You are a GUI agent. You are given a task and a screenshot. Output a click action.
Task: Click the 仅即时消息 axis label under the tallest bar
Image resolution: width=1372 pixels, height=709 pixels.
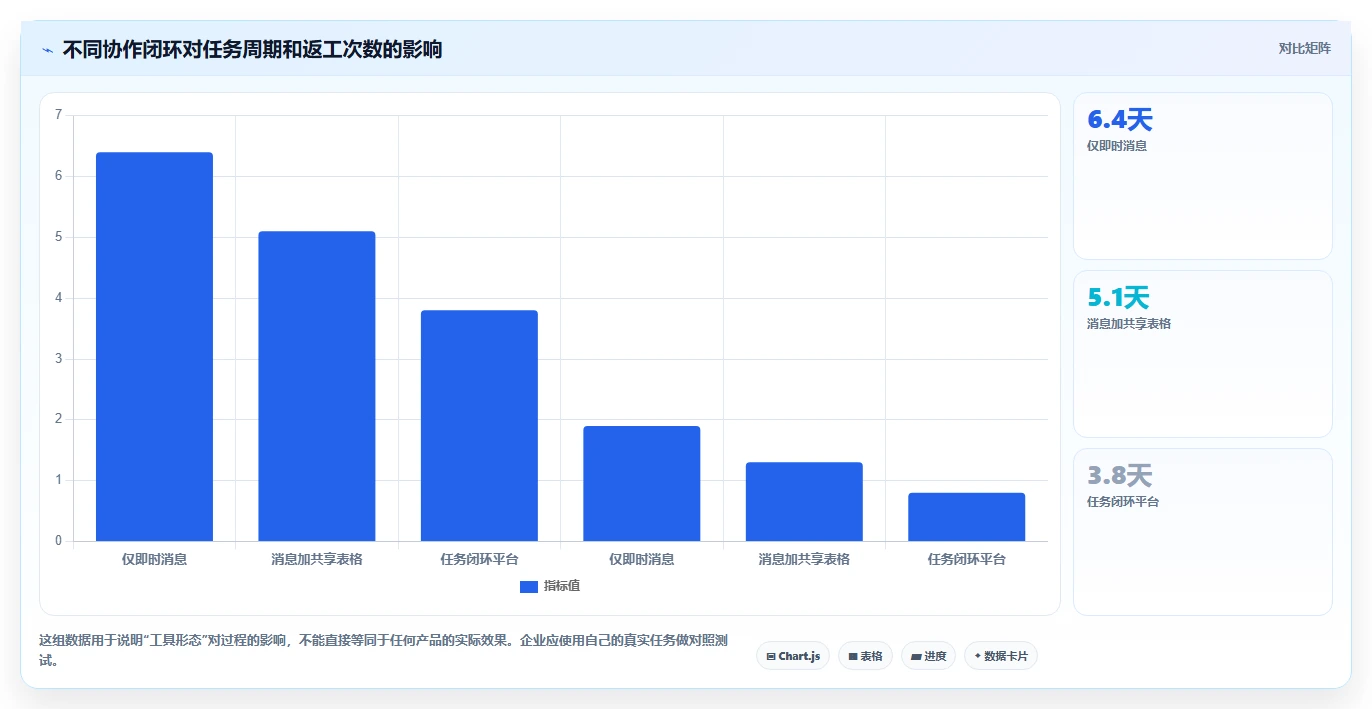point(154,560)
